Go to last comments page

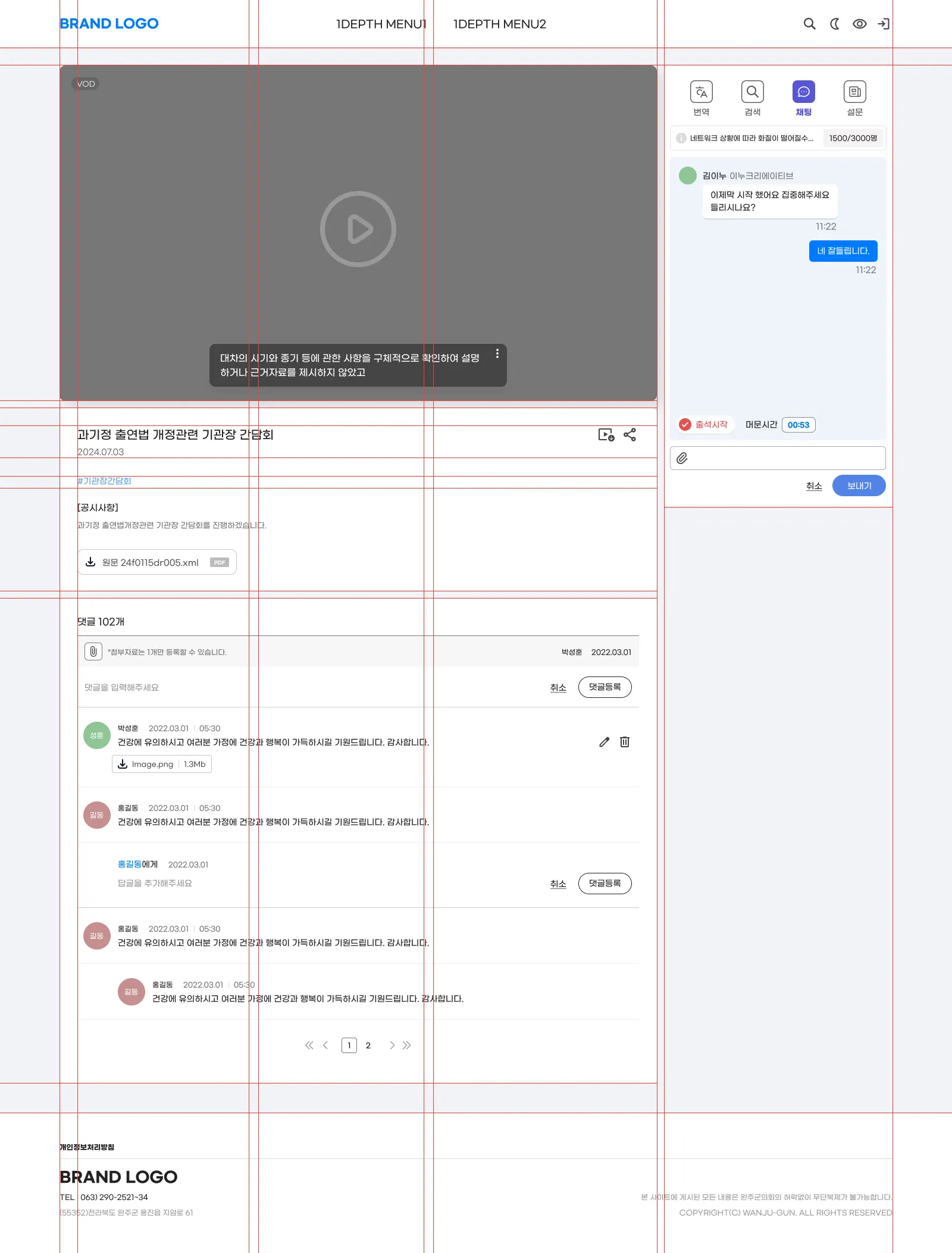(407, 1045)
